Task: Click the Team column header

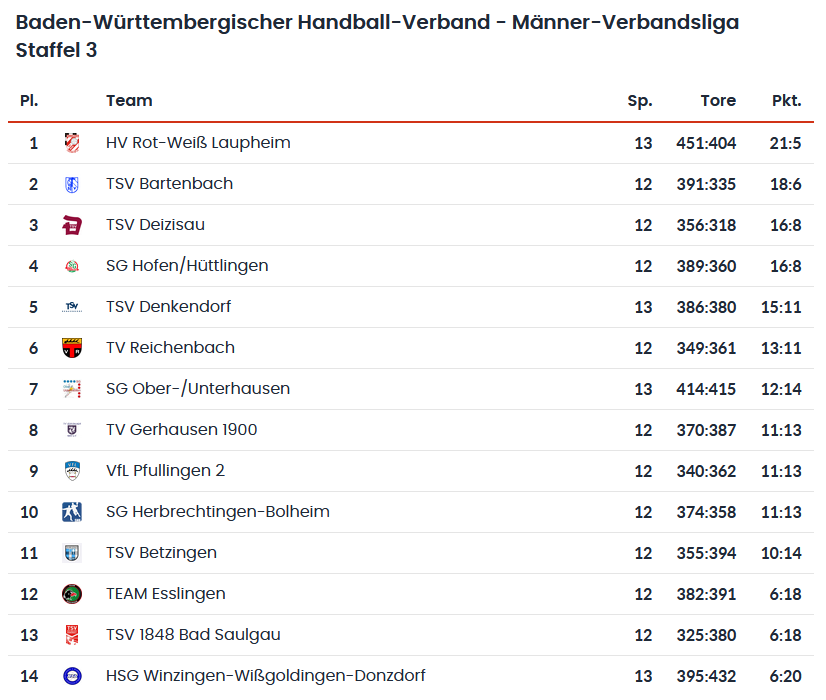Action: coord(129,101)
